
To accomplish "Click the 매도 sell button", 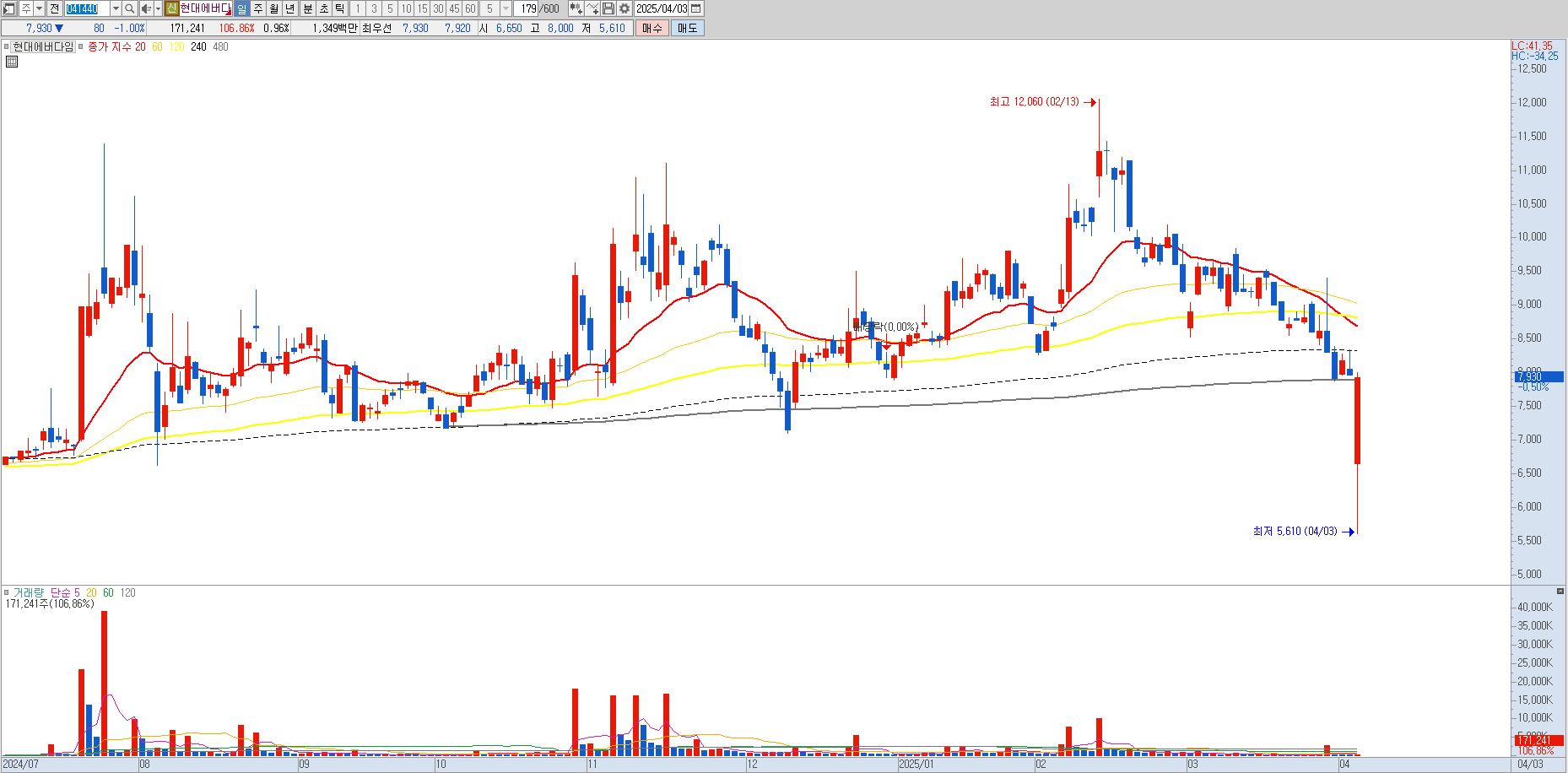I will (688, 28).
